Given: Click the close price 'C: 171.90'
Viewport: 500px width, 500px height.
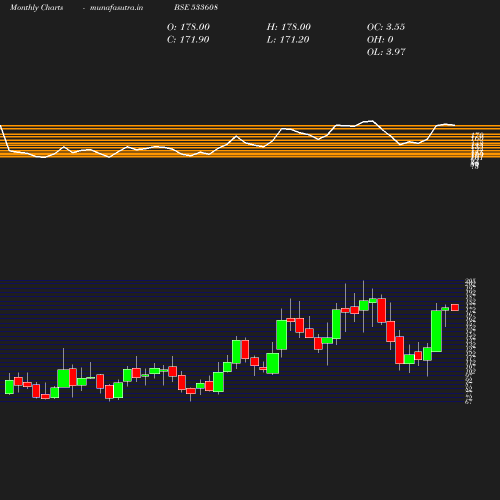Looking at the screenshot, I should [188, 40].
